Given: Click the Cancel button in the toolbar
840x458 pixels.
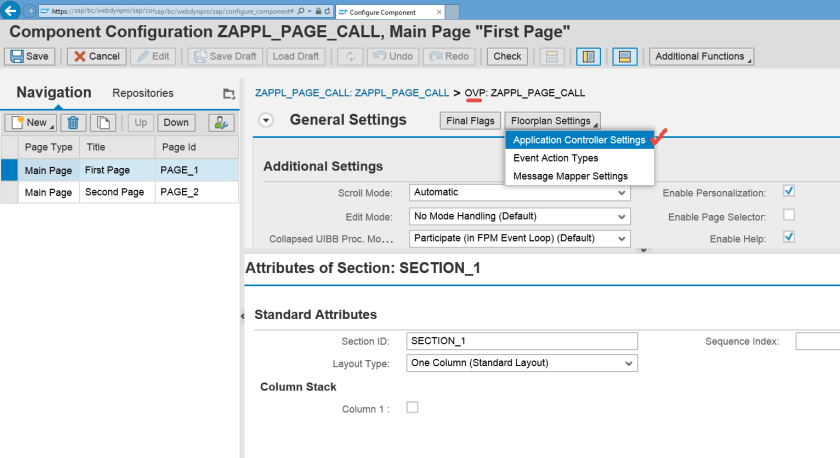Looking at the screenshot, I should 97,56.
